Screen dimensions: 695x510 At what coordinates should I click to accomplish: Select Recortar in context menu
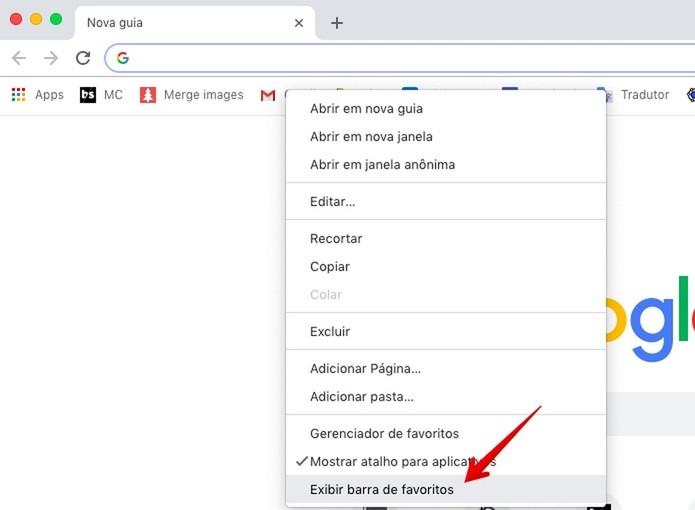click(446, 238)
